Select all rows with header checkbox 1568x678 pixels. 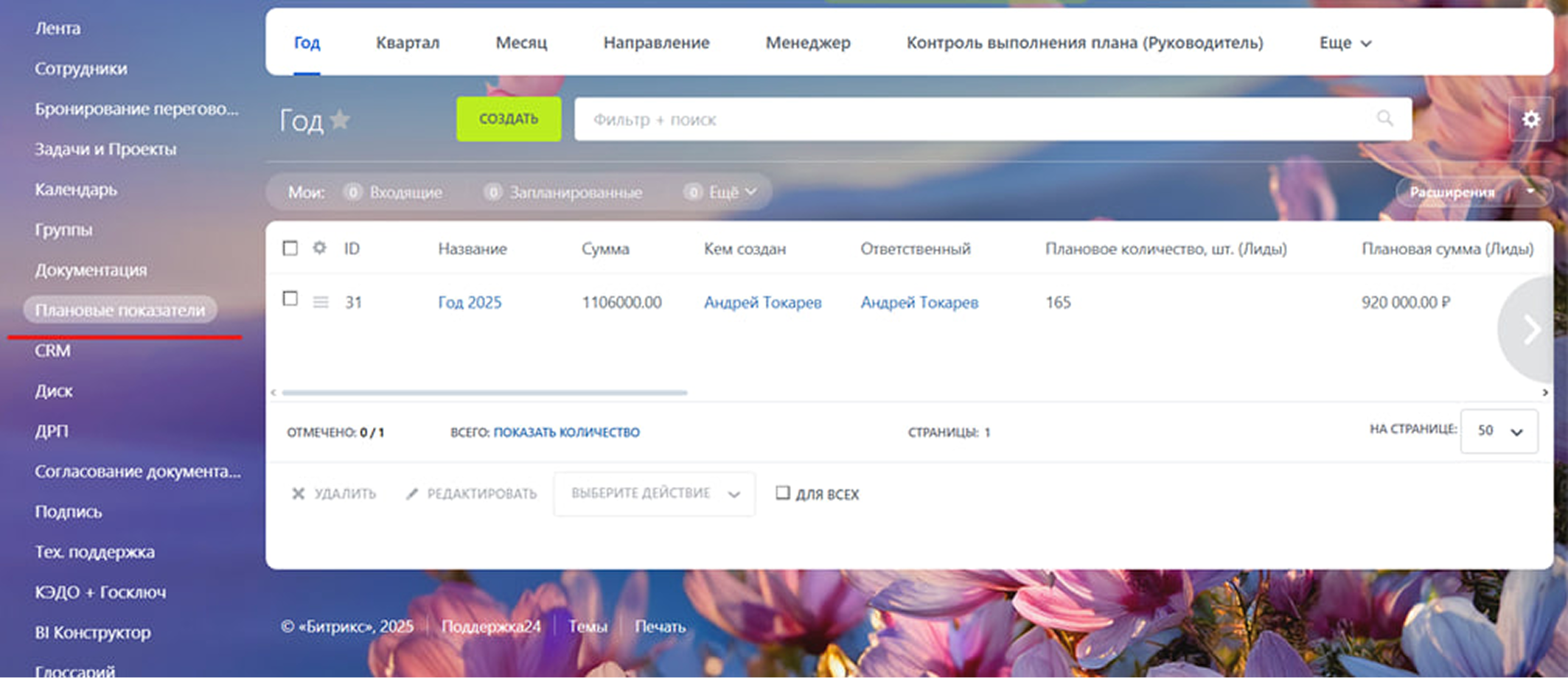[290, 248]
